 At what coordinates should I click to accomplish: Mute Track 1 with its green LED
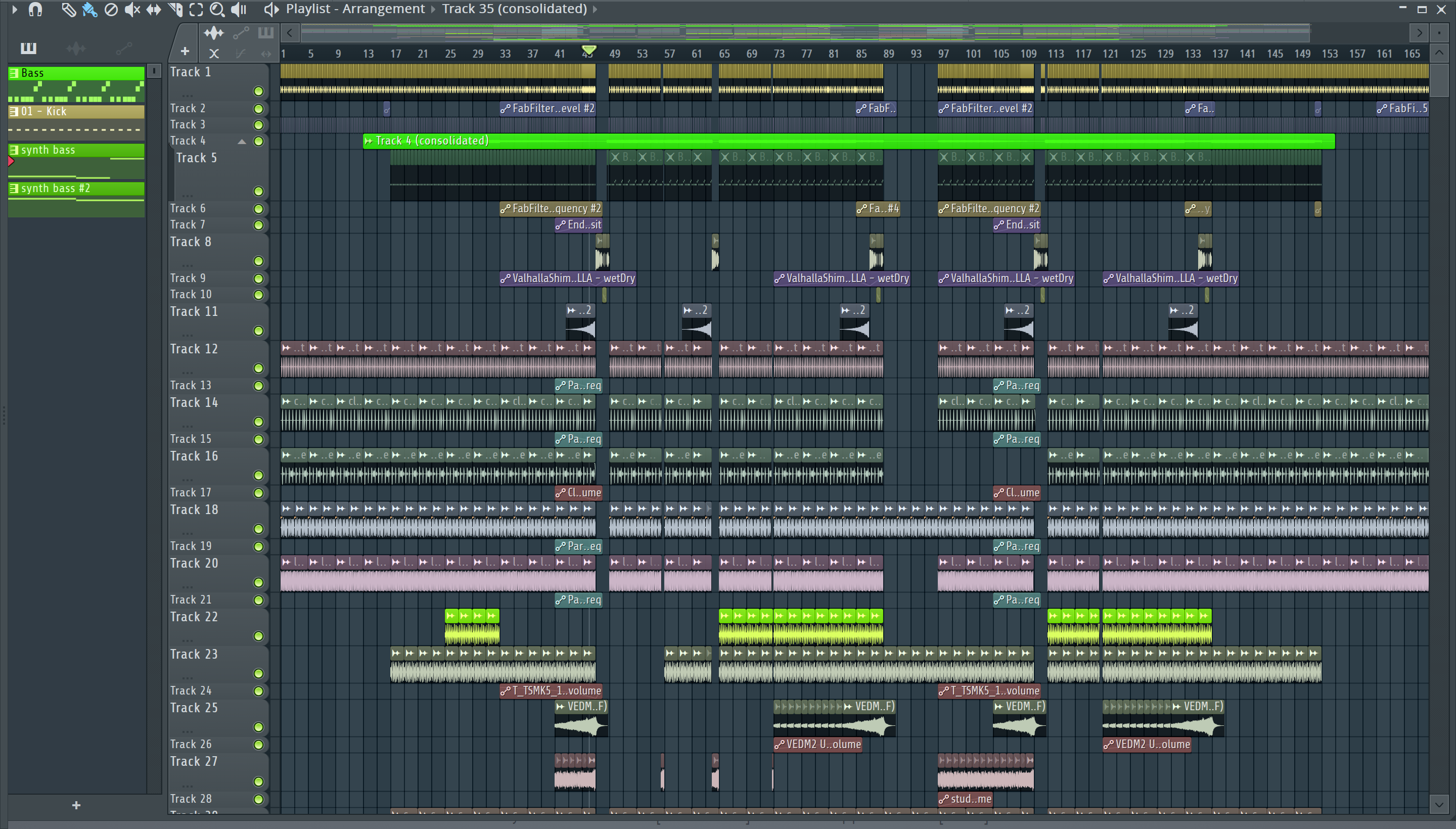tap(258, 91)
